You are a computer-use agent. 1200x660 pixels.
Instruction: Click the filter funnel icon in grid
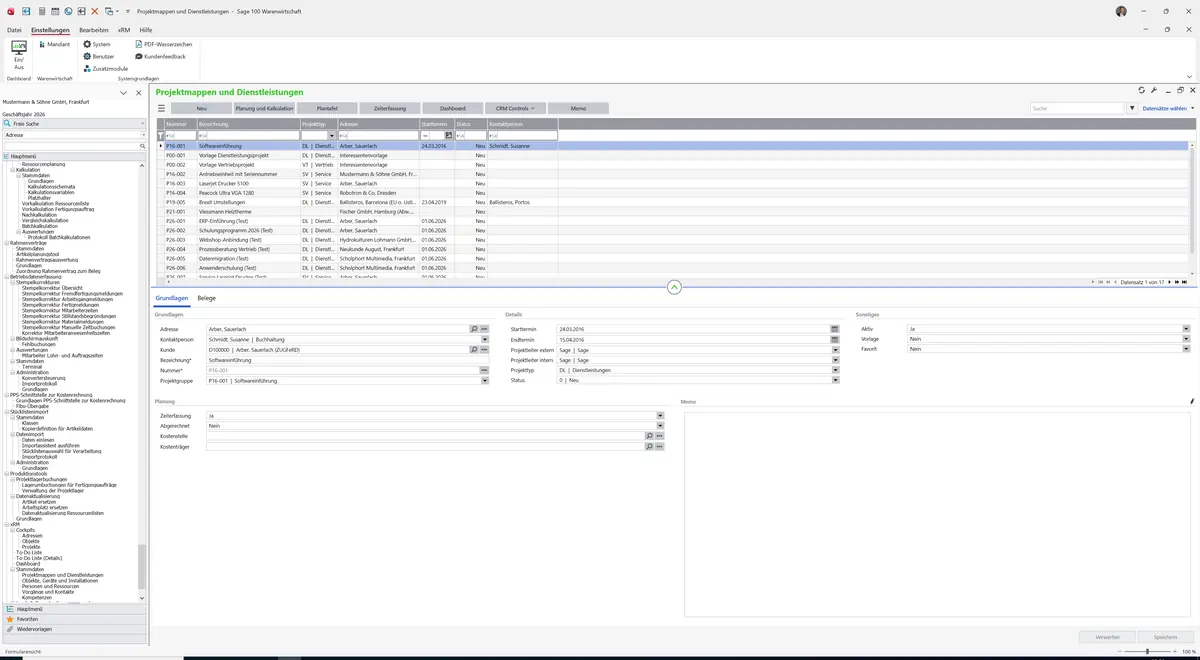tap(161, 135)
